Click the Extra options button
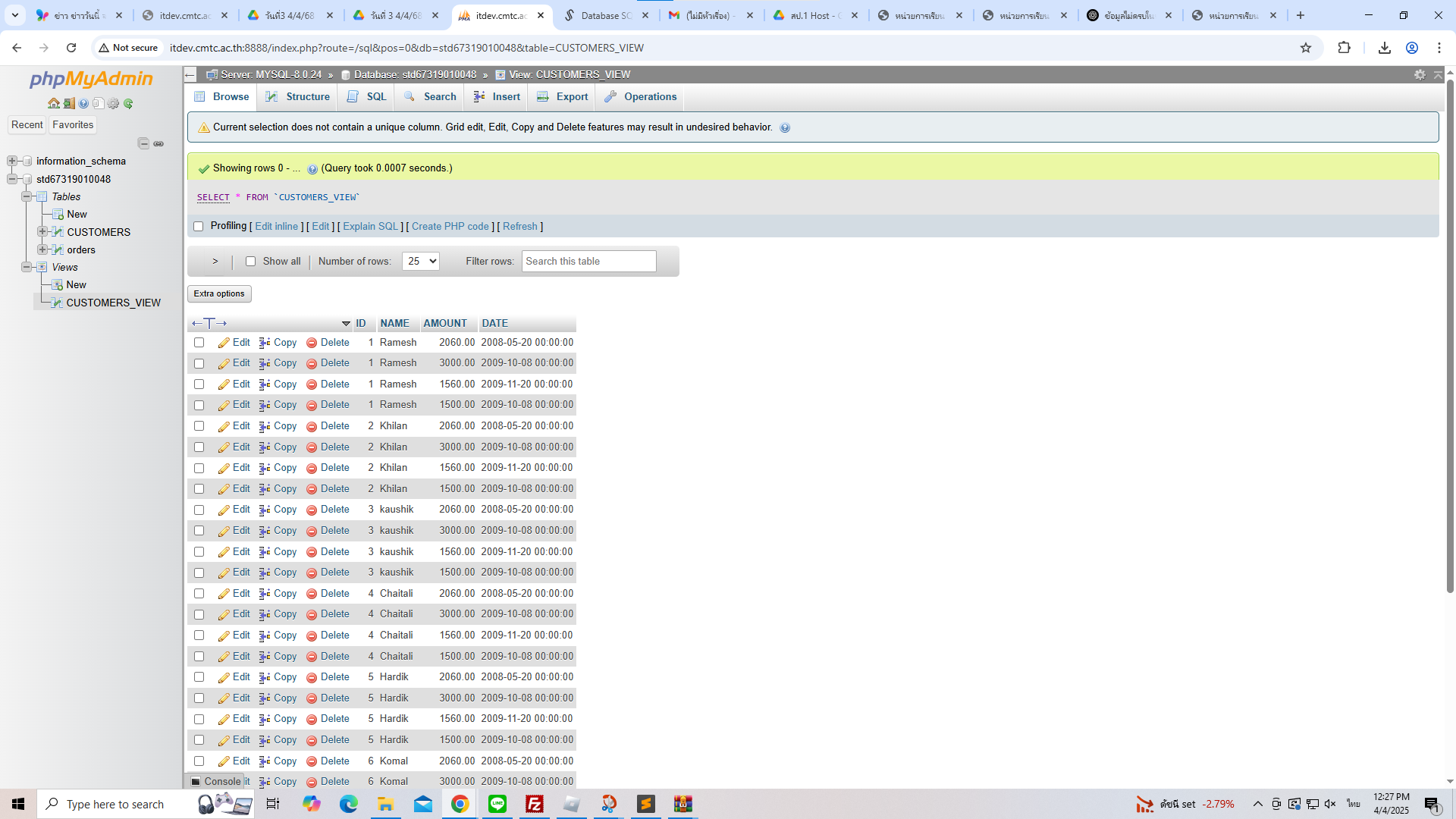The width and height of the screenshot is (1456, 819). 219,293
